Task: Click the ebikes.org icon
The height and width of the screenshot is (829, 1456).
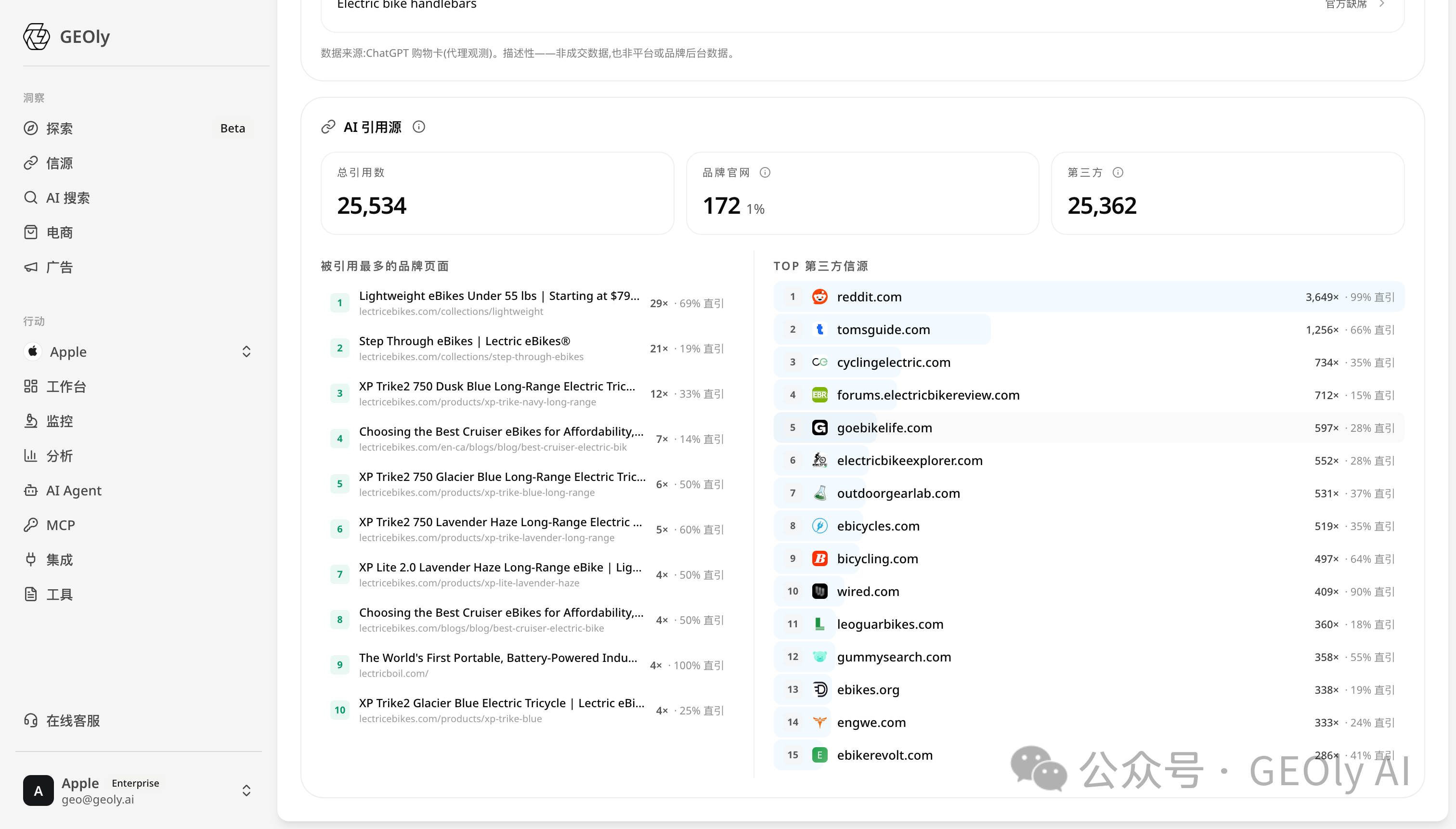Action: click(819, 689)
